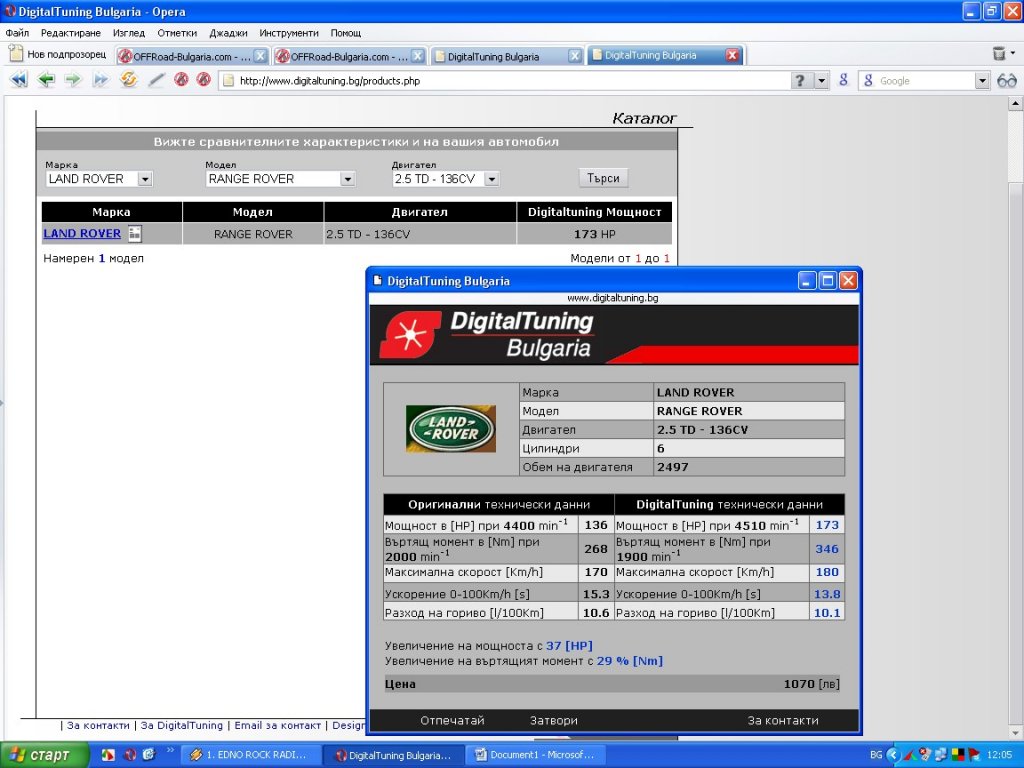Go back with the green Back arrow

click(x=46, y=80)
